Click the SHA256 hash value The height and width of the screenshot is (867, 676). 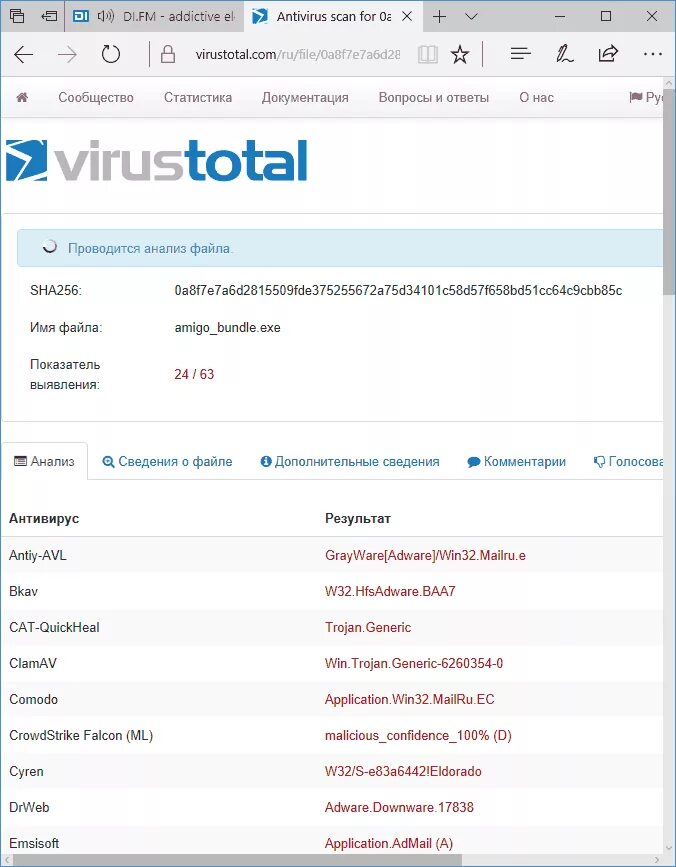[398, 290]
